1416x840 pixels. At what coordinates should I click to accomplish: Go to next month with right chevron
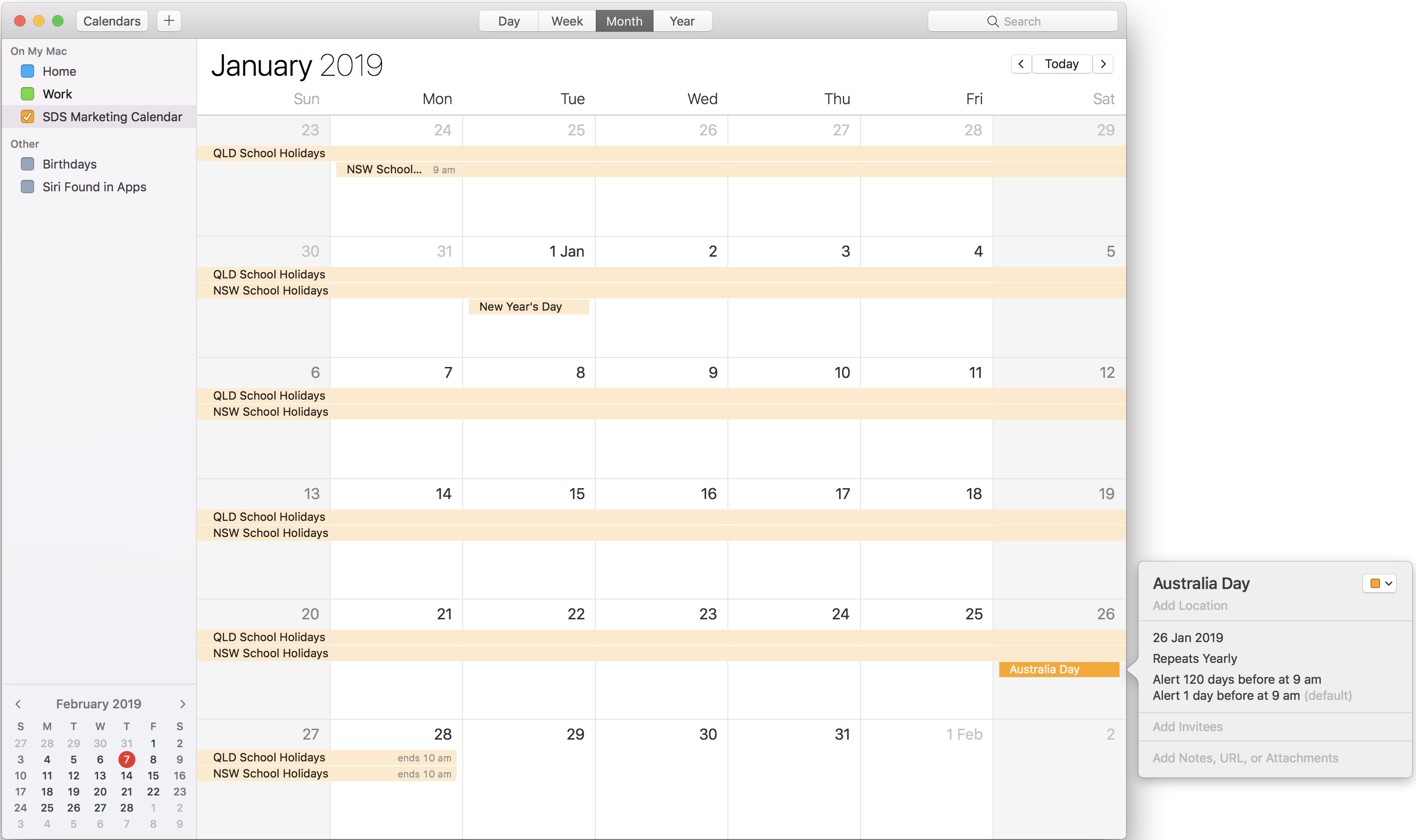tap(1103, 64)
